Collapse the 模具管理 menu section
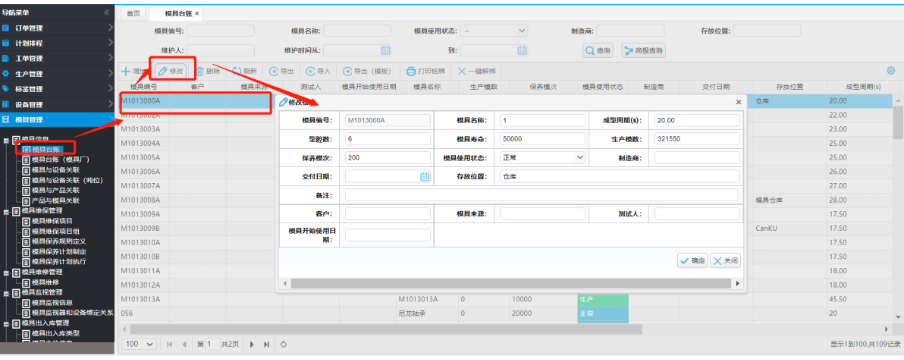 [x=57, y=119]
